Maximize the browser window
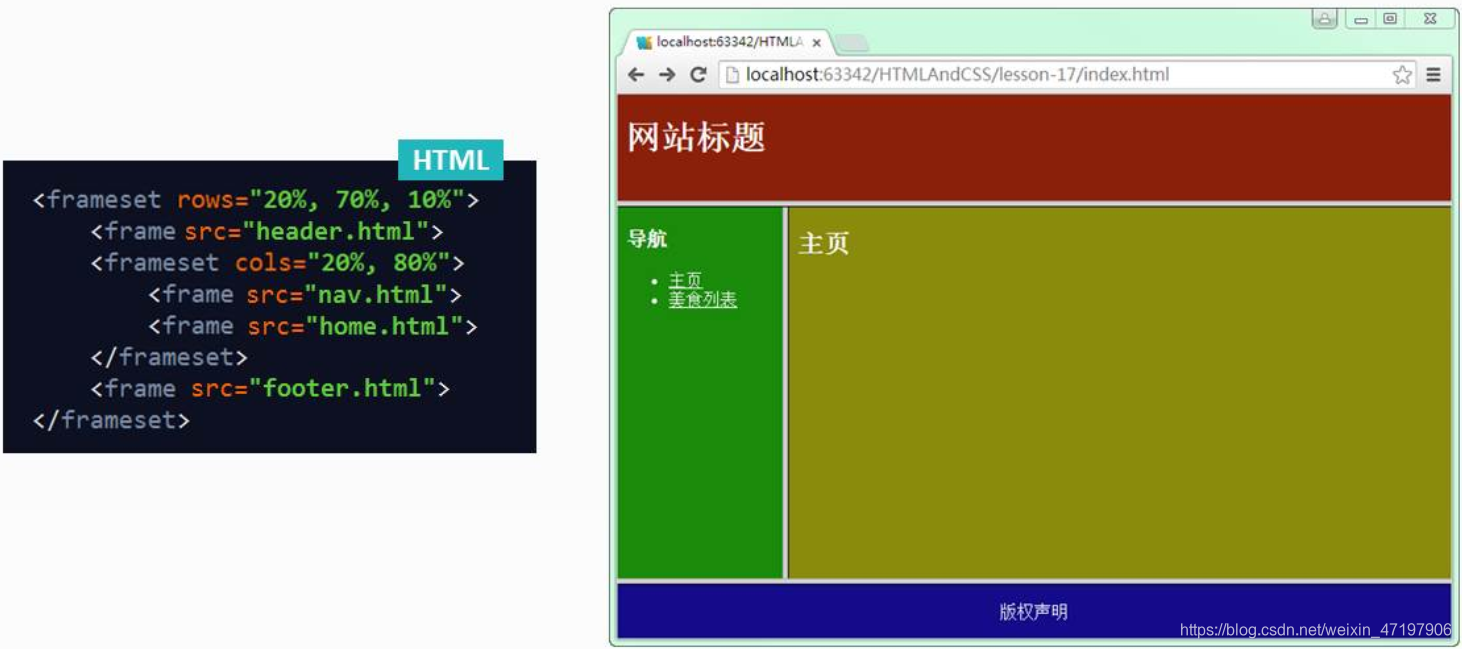The height and width of the screenshot is (649, 1462). click(1390, 19)
